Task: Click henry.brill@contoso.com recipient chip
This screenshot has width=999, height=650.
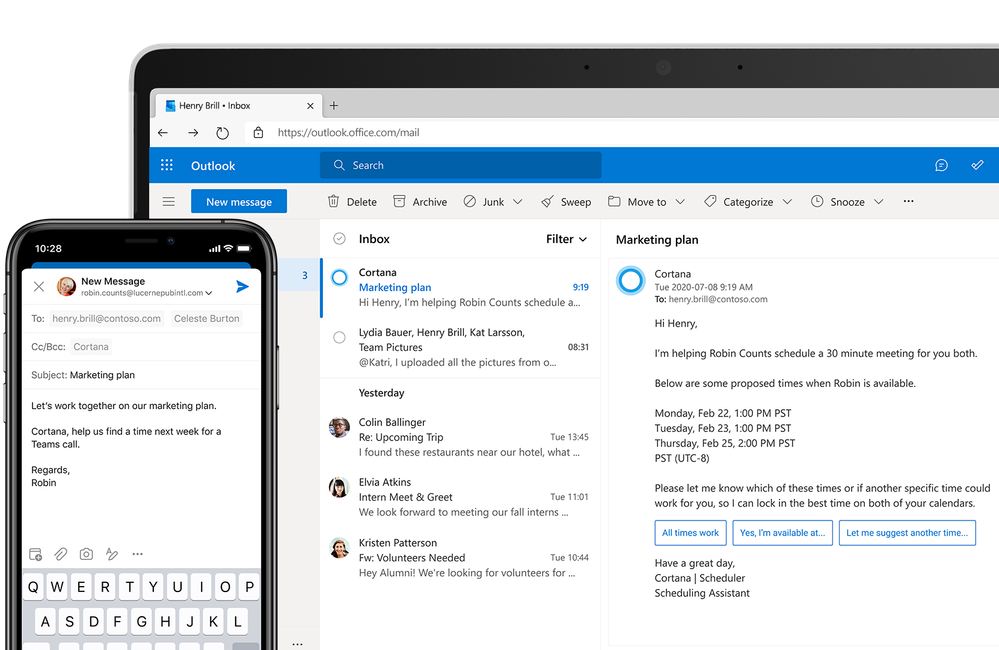Action: 106,319
